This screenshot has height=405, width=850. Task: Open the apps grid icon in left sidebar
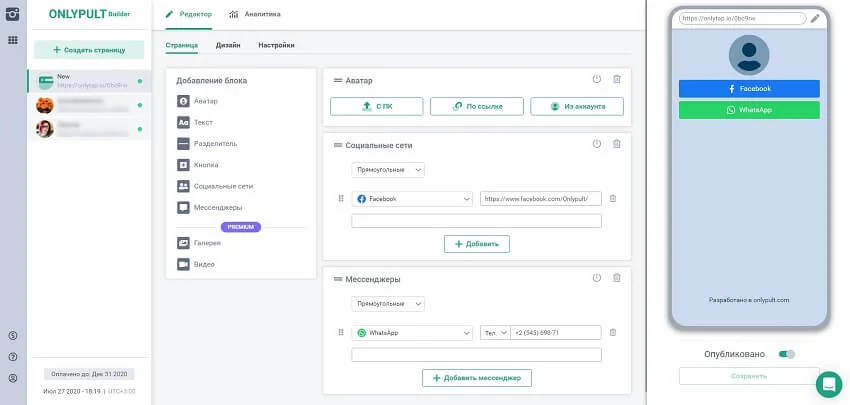[12, 40]
